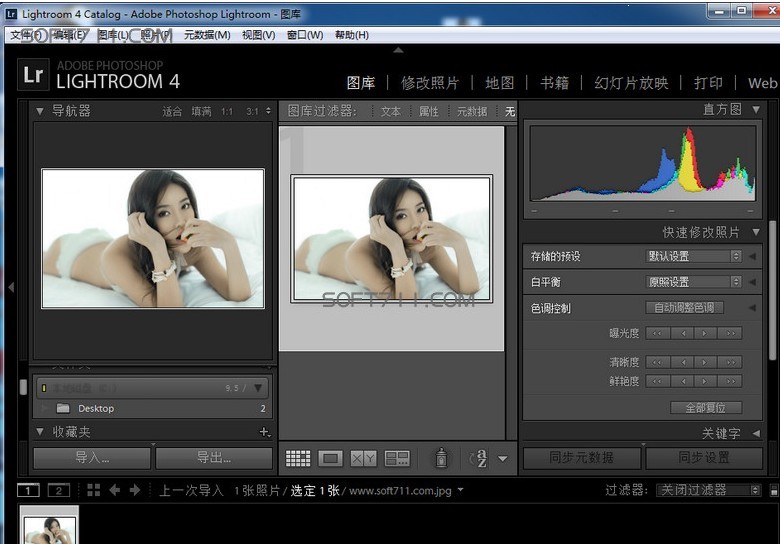780x544 pixels.
Task: Collapse the Collections 收藏夹 panel
Action: (39, 432)
